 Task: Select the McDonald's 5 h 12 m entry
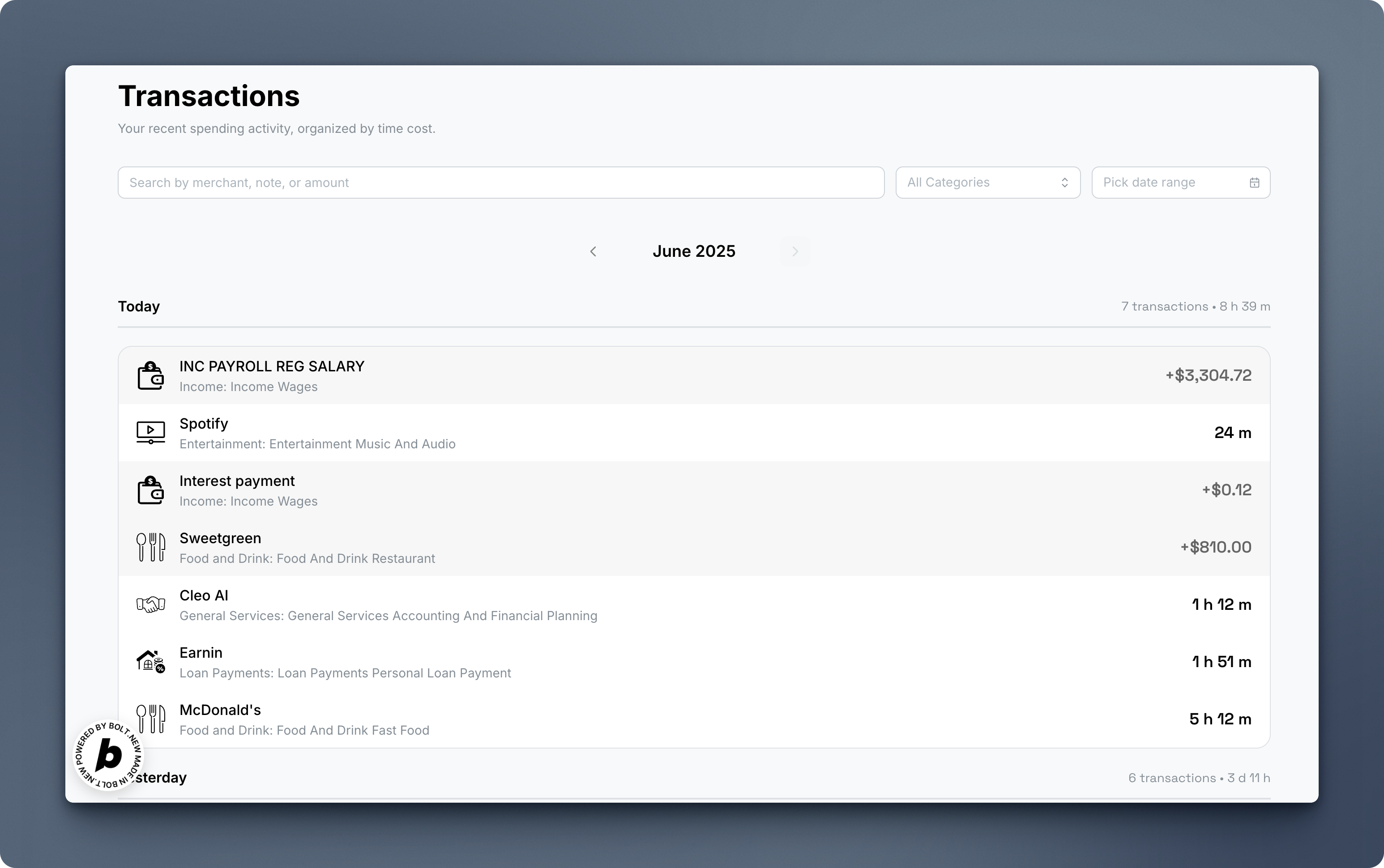coord(1220,719)
